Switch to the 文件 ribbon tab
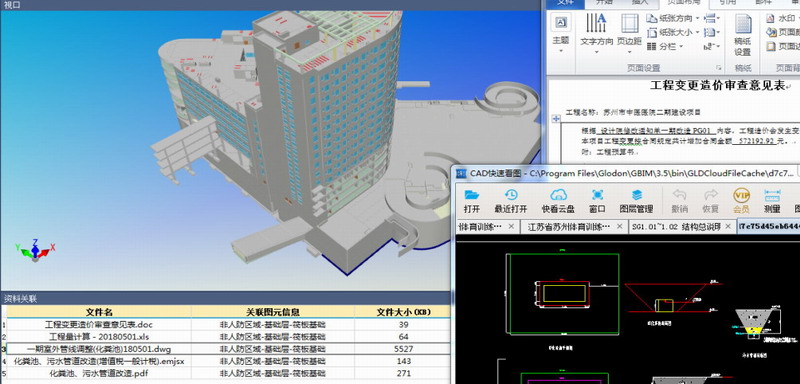800x384 pixels. (x=565, y=3)
